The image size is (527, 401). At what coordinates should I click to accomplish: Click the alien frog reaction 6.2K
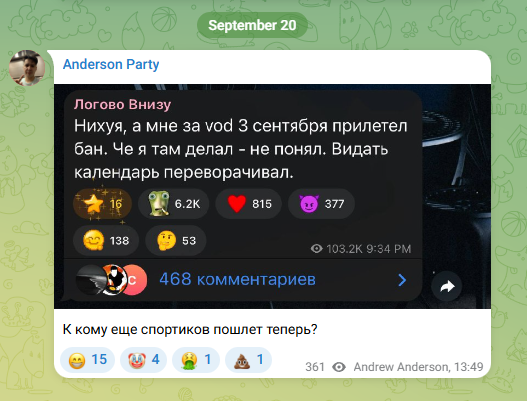pyautogui.click(x=173, y=204)
